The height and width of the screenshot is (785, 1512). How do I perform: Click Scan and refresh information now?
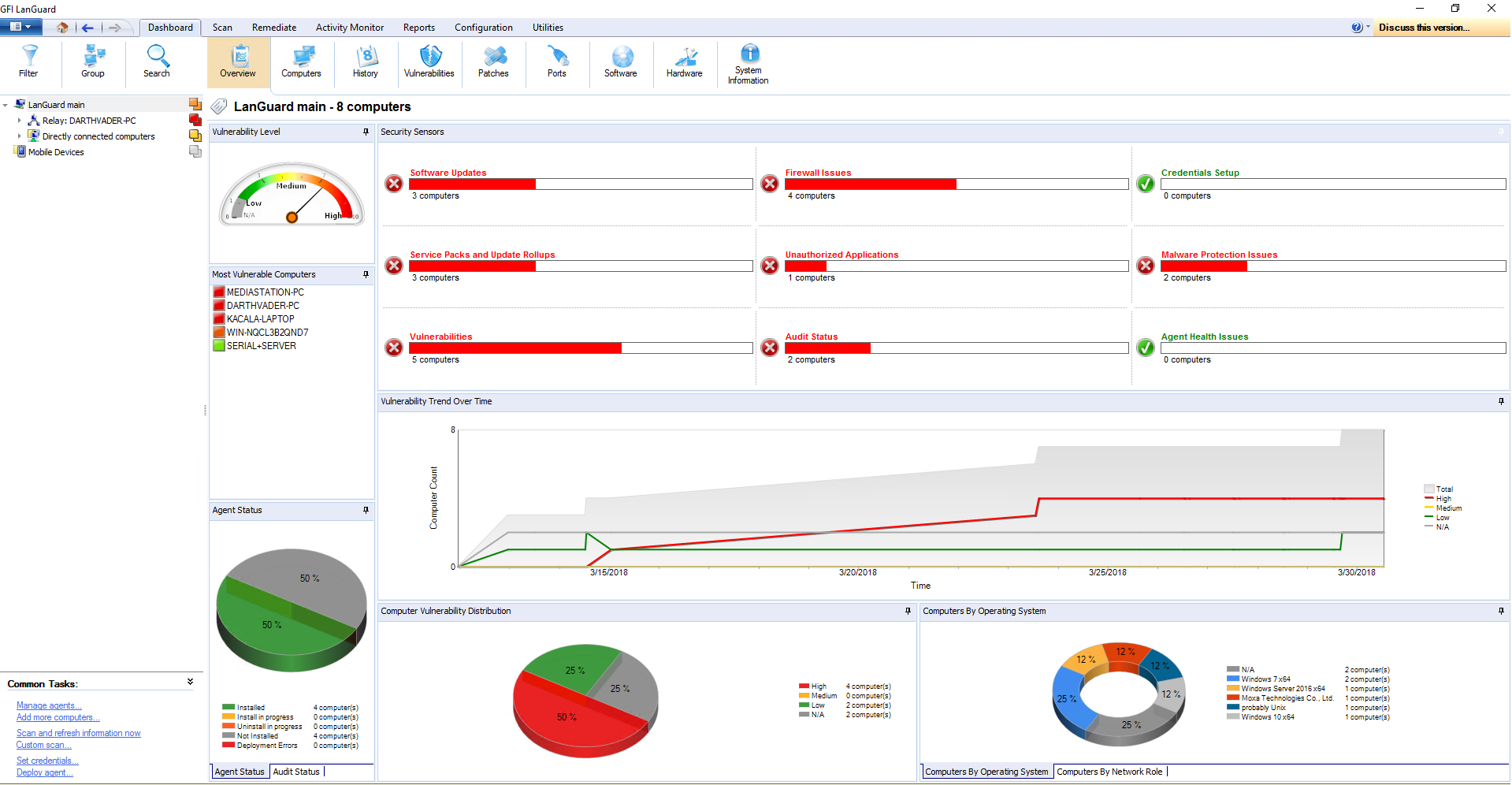(x=79, y=734)
